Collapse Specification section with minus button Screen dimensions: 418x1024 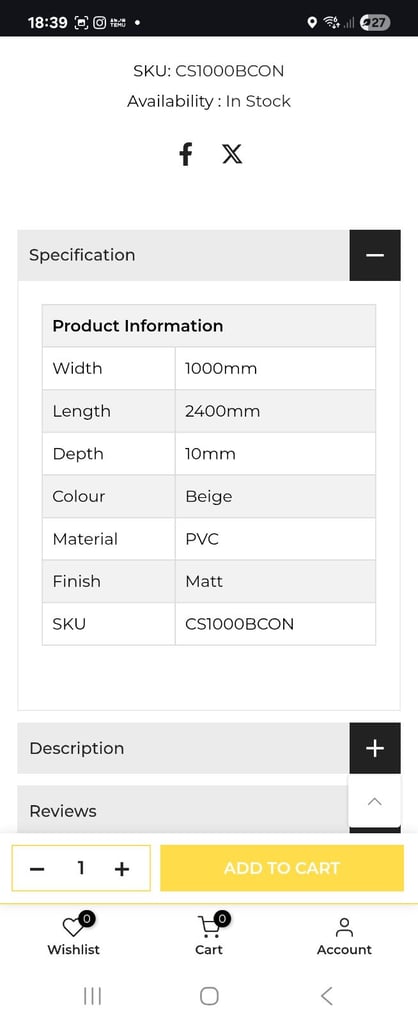point(375,255)
